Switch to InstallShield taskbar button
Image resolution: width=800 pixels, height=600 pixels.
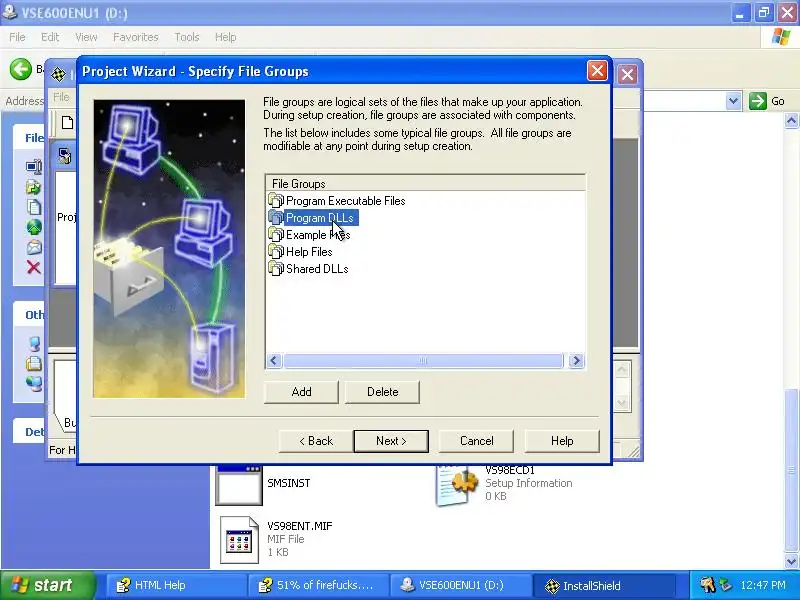pyautogui.click(x=603, y=586)
